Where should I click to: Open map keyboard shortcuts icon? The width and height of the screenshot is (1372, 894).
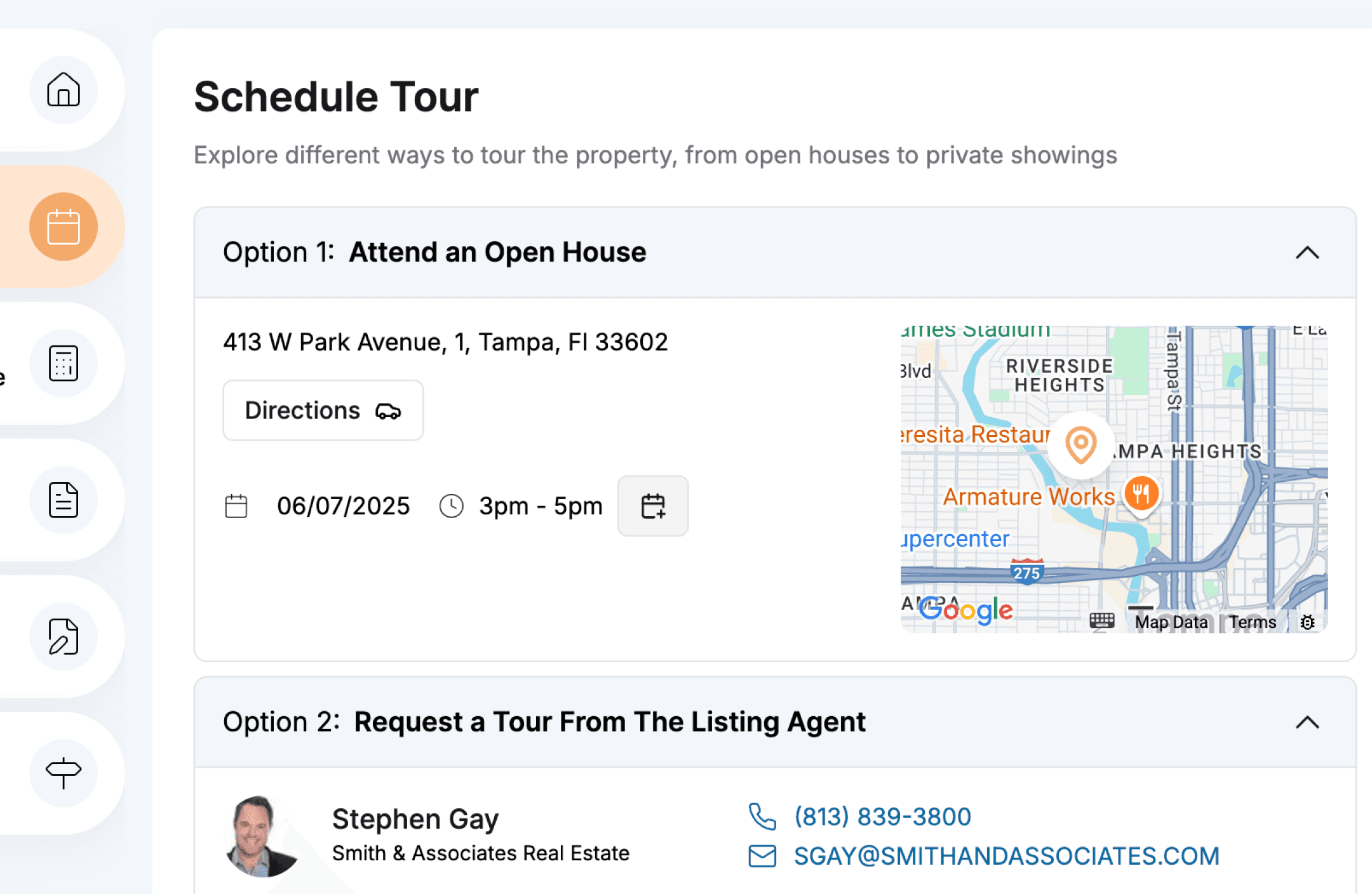click(x=1102, y=621)
